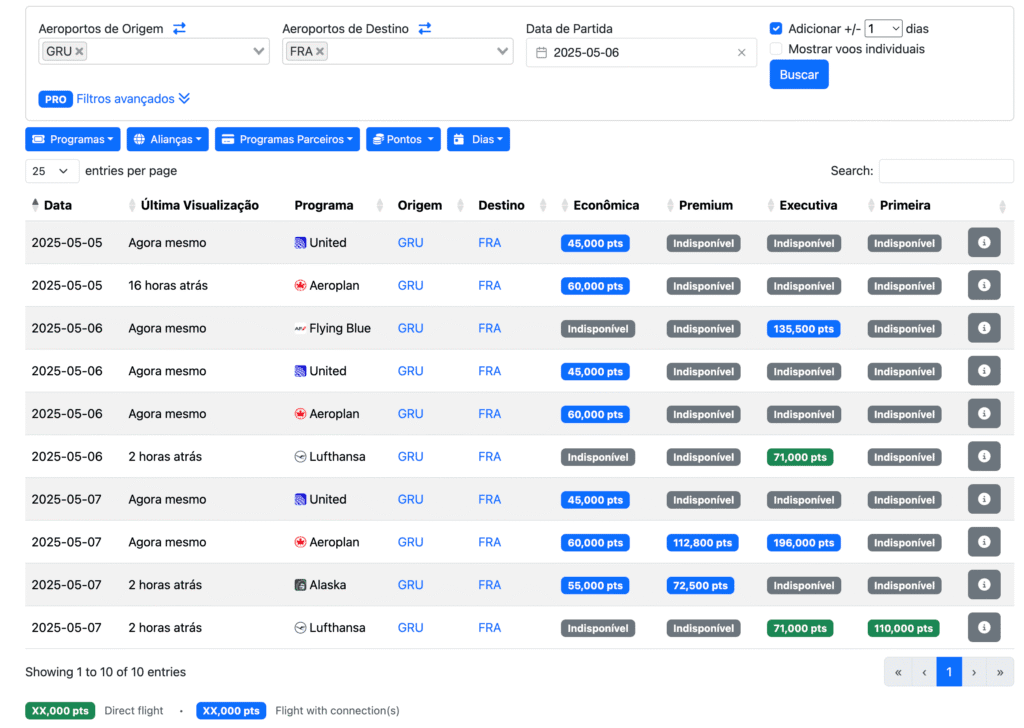Open info for Flying Blue 2025-05-06 row

click(x=984, y=328)
